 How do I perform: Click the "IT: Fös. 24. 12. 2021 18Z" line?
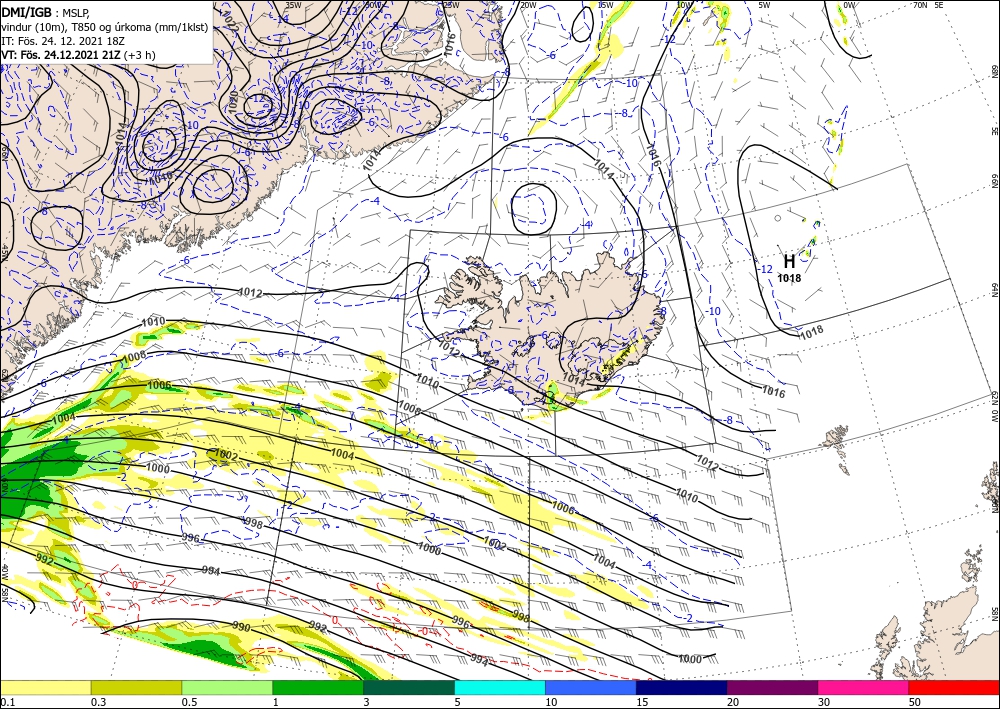click(63, 41)
